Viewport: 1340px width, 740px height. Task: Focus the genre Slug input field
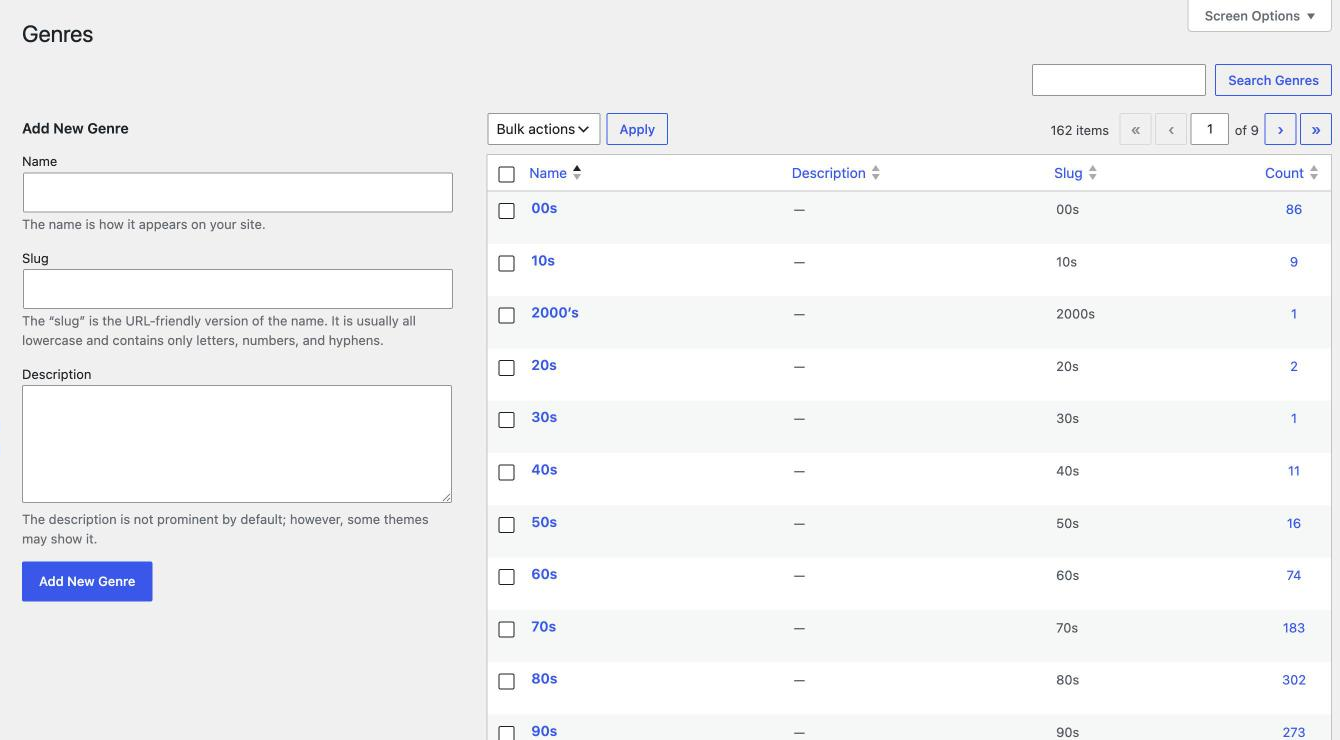[238, 289]
